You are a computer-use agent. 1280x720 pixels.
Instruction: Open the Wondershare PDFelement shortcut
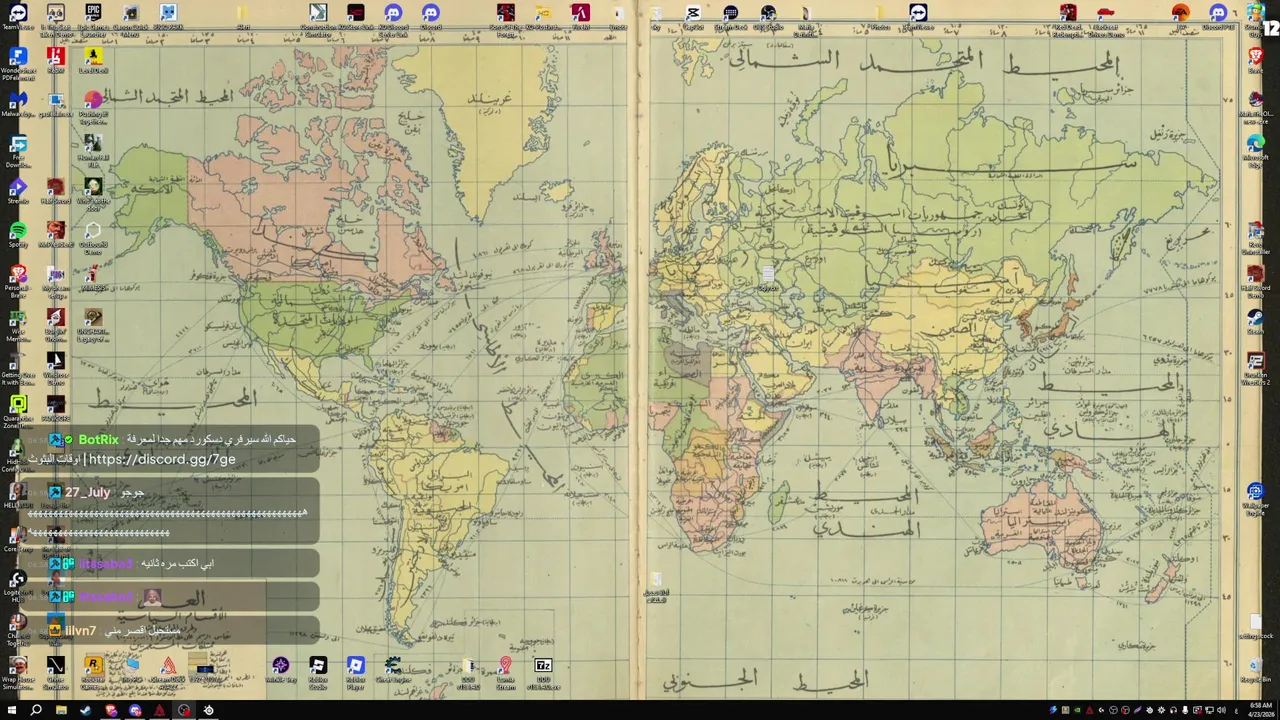18,62
